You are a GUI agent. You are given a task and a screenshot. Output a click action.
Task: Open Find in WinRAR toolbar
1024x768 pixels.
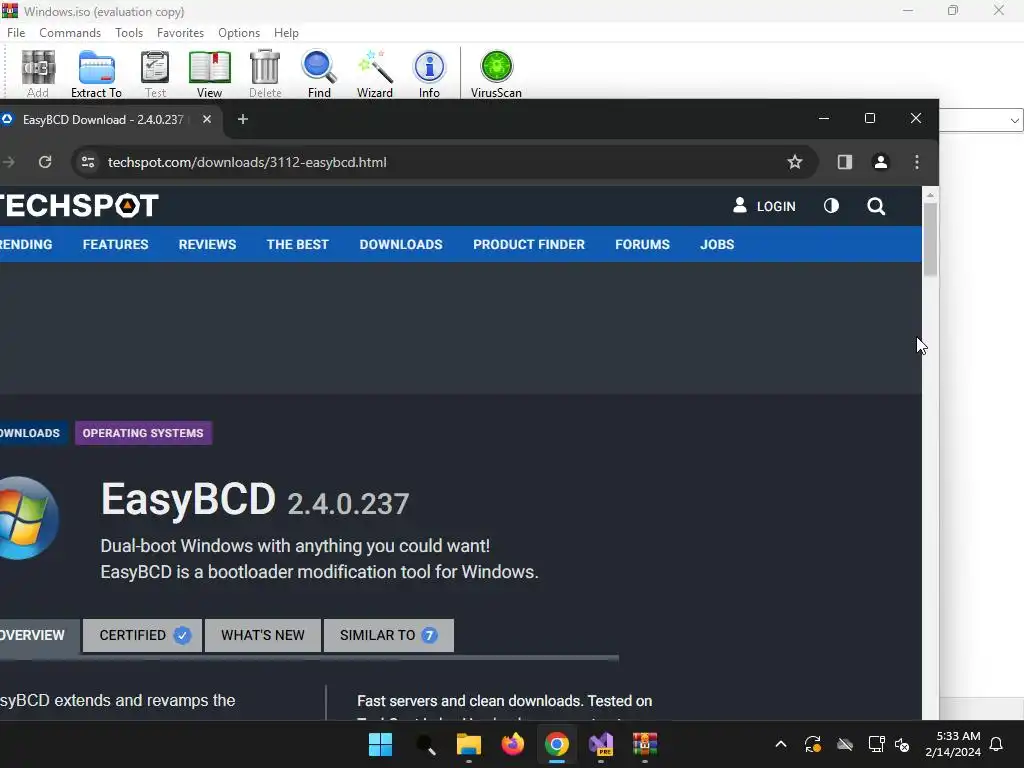pyautogui.click(x=319, y=73)
